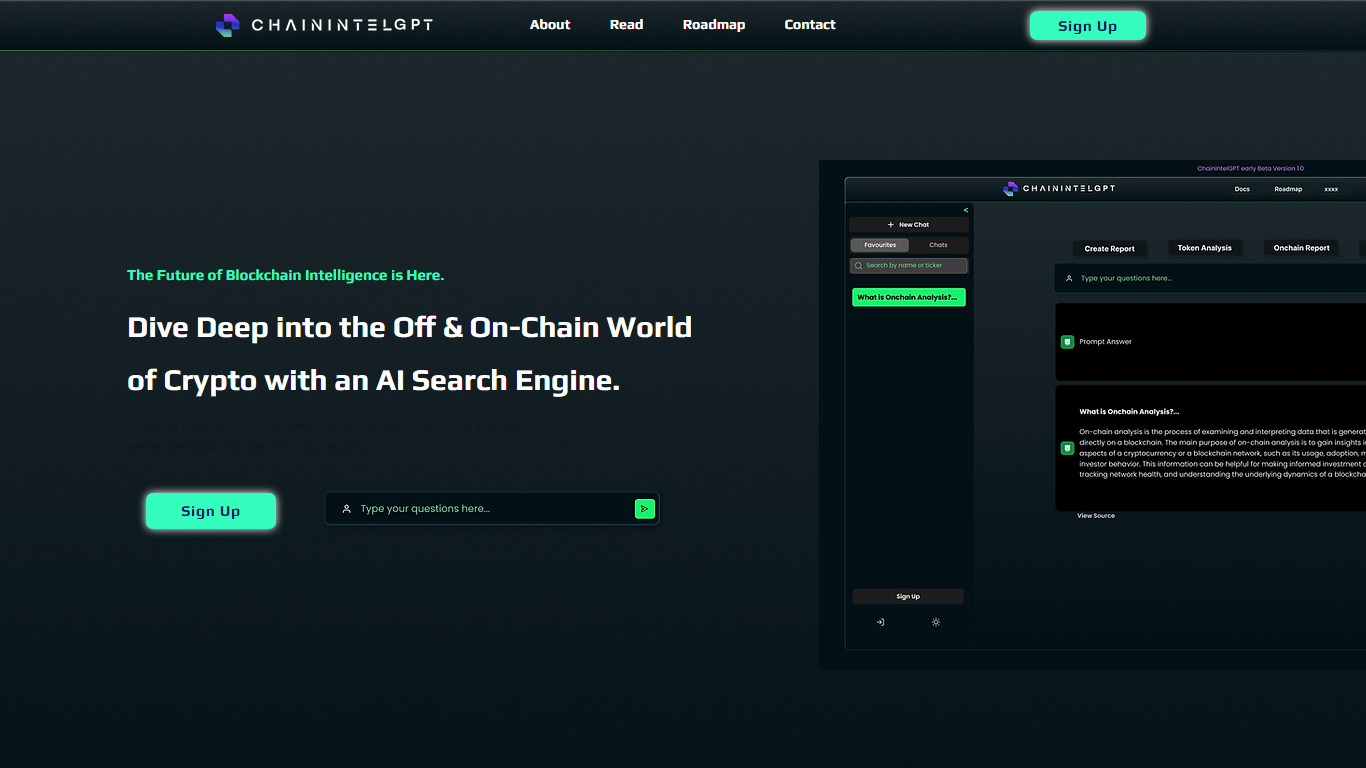Click the login arrow icon in the preview sidebar
The height and width of the screenshot is (768, 1366).
click(x=880, y=622)
